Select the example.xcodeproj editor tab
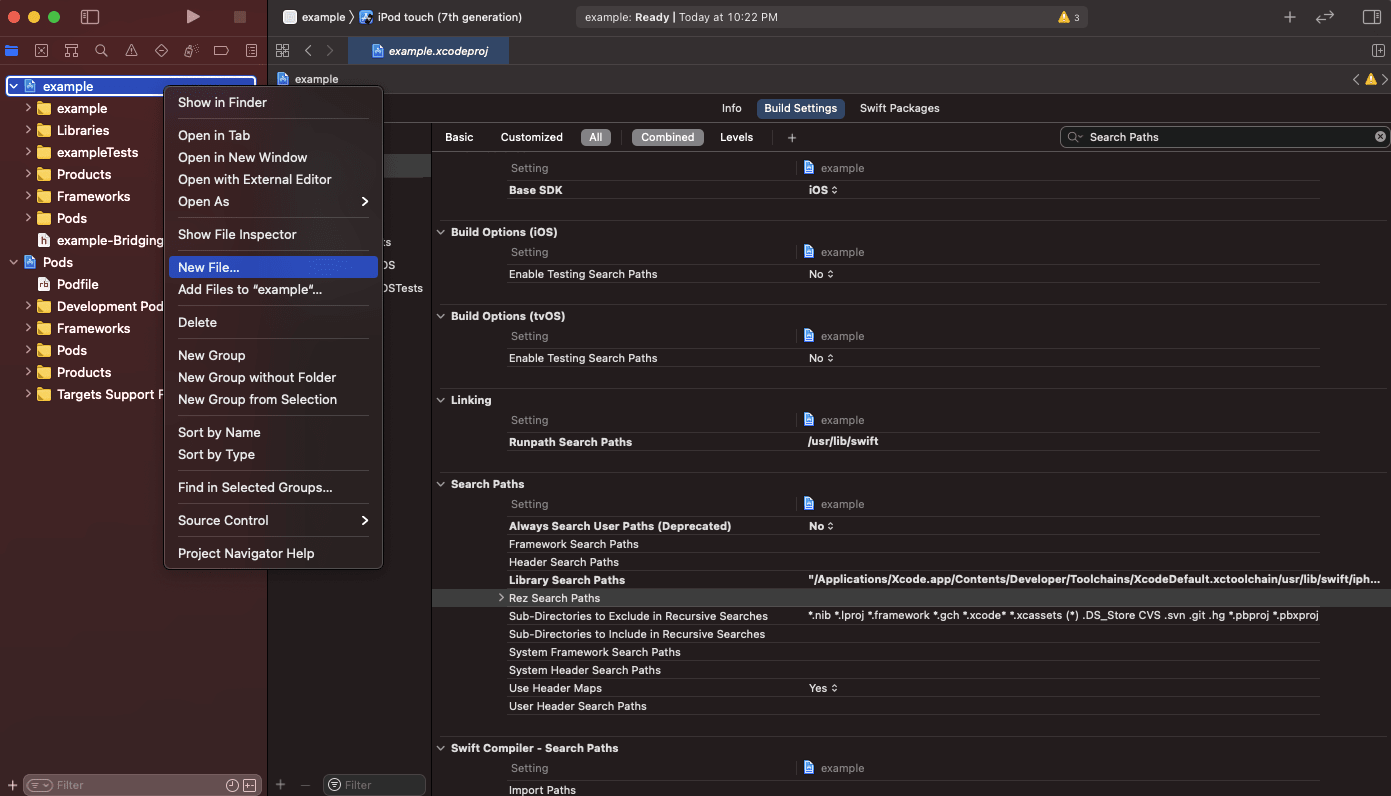This screenshot has width=1391, height=796. tap(428, 50)
